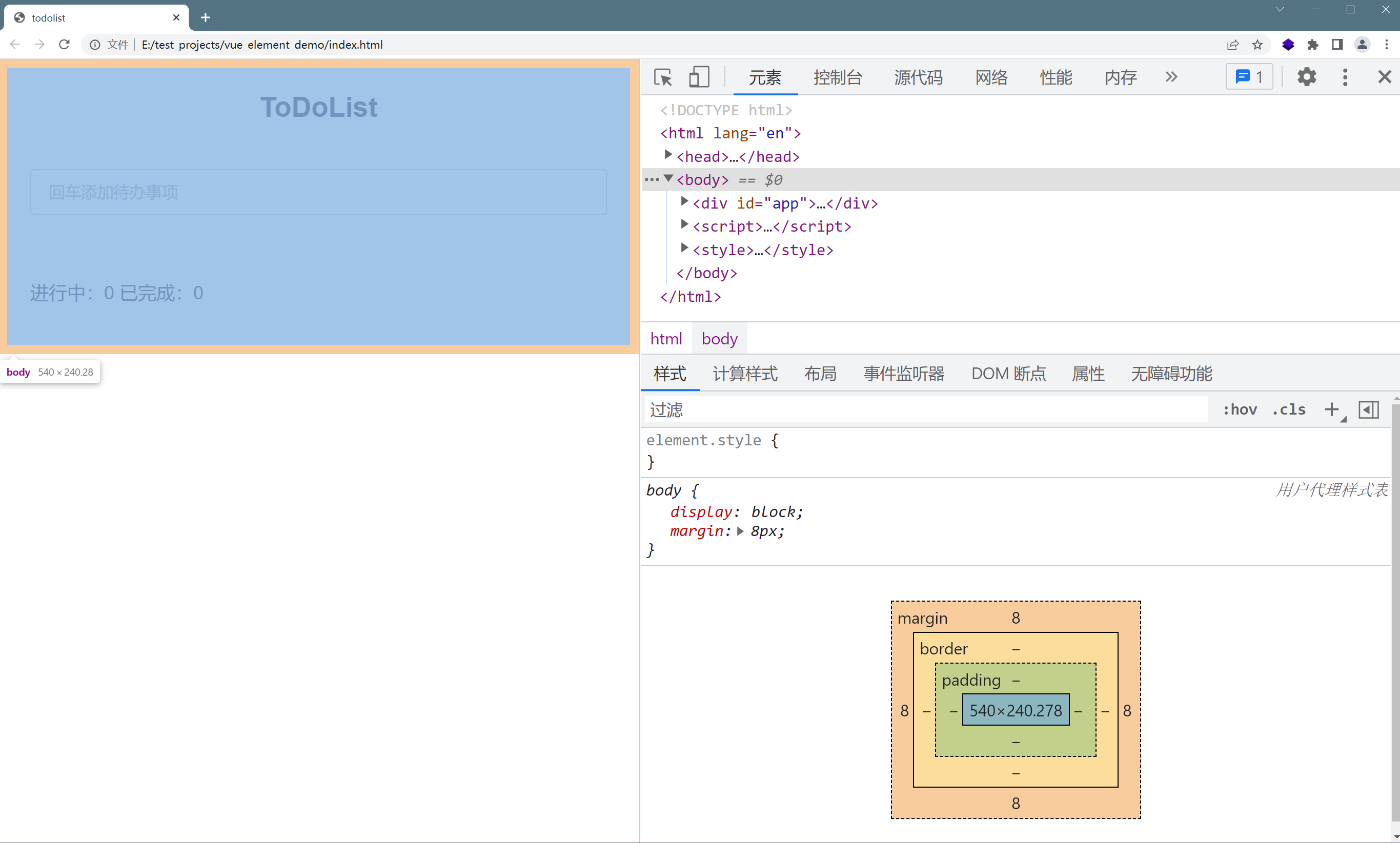Viewport: 1400px width, 843px height.
Task: Open the browser extensions puzzle icon
Action: click(1312, 44)
